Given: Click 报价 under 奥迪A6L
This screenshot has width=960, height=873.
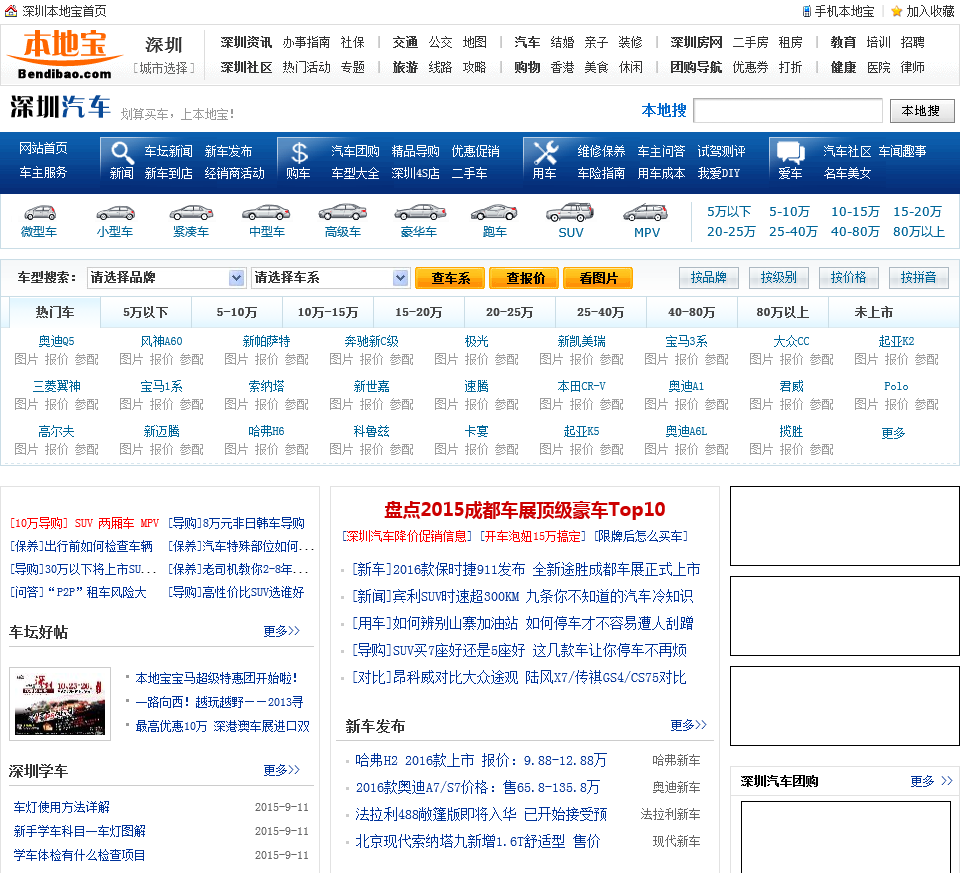Looking at the screenshot, I should [686, 450].
